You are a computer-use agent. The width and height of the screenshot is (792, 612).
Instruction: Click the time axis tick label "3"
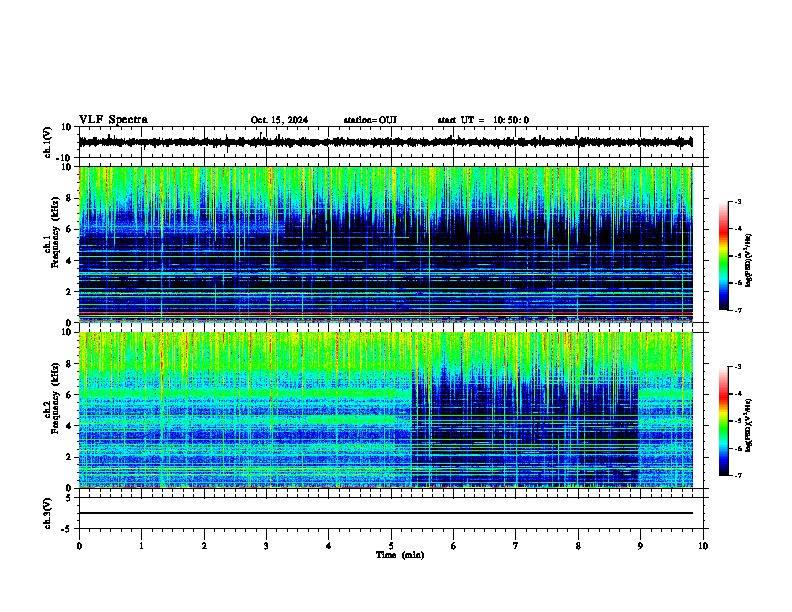point(266,546)
